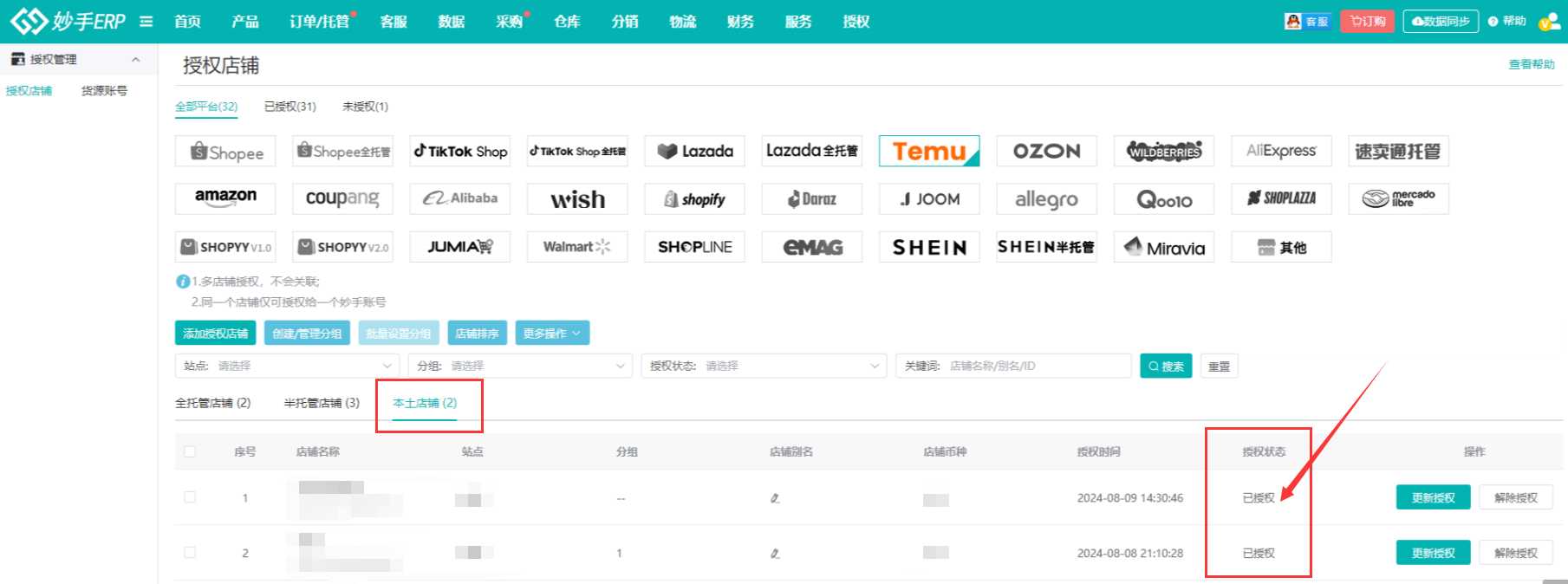The image size is (1568, 584).
Task: Select the JOOM platform logo
Action: [x=929, y=199]
